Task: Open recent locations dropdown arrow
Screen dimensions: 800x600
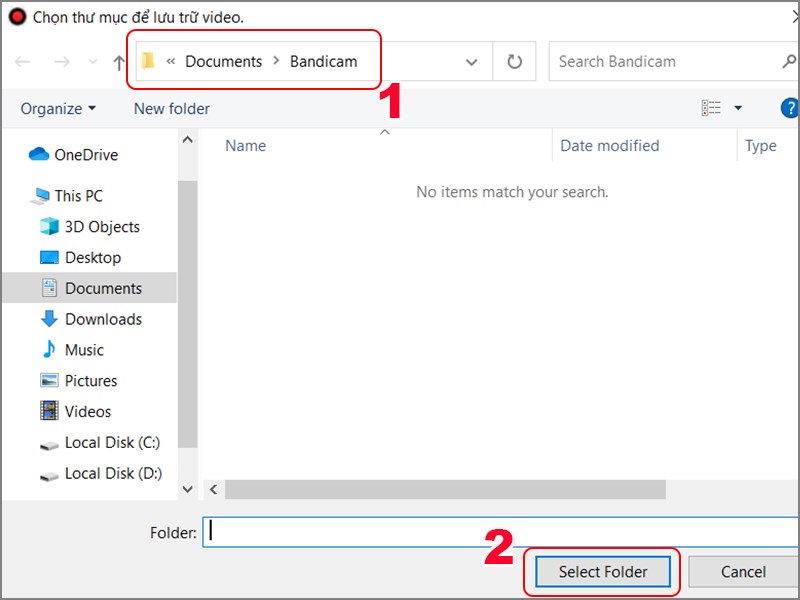Action: click(x=93, y=62)
